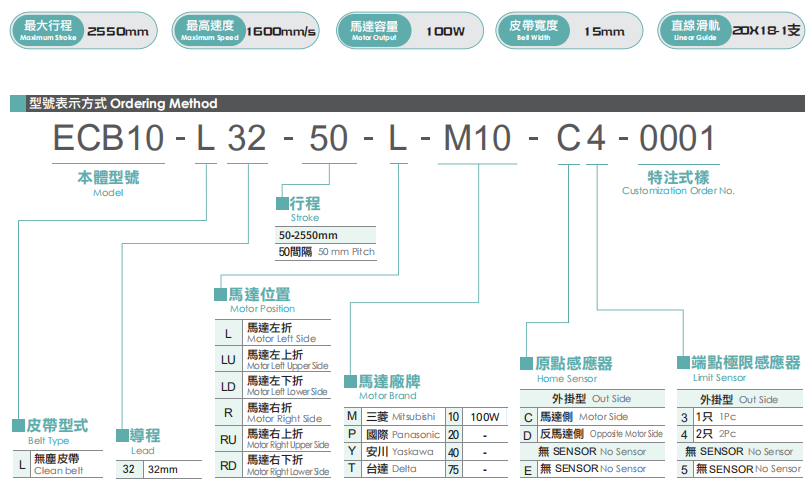812x487 pixels.
Task: Select the Motor Left Side row
Action: pyautogui.click(x=273, y=333)
